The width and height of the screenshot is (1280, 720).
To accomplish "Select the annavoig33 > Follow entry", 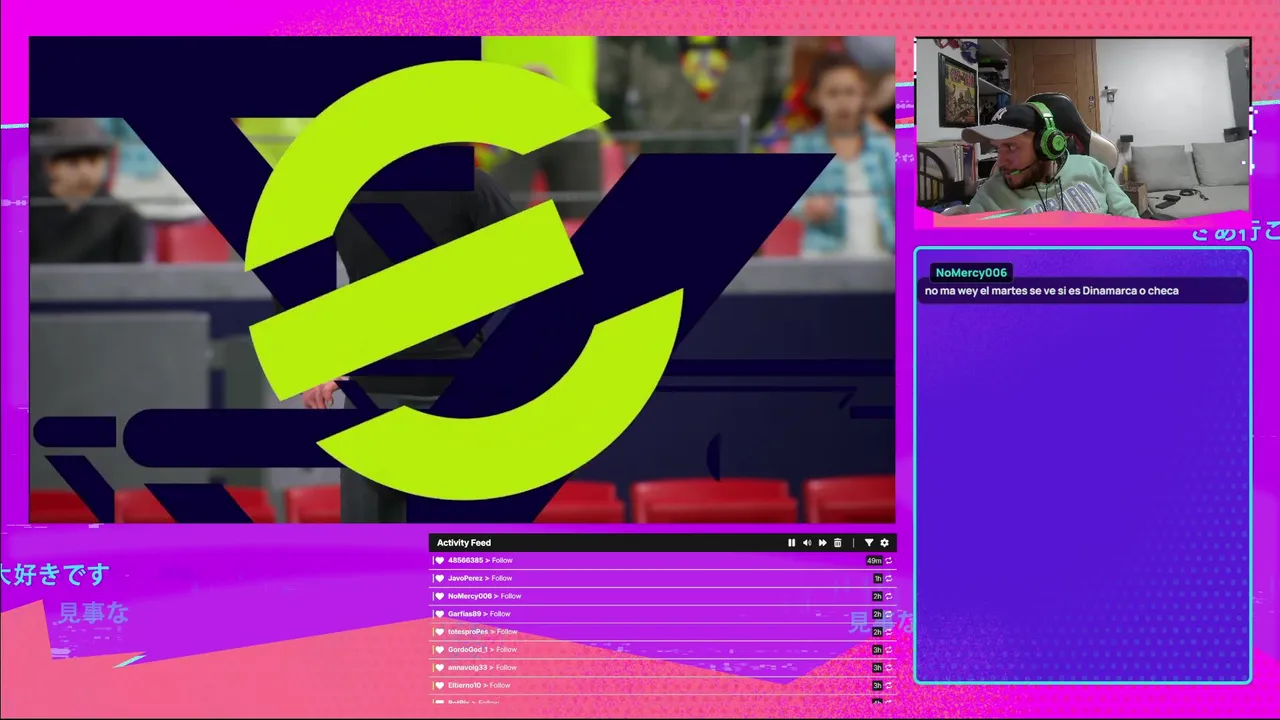I will tap(663, 668).
